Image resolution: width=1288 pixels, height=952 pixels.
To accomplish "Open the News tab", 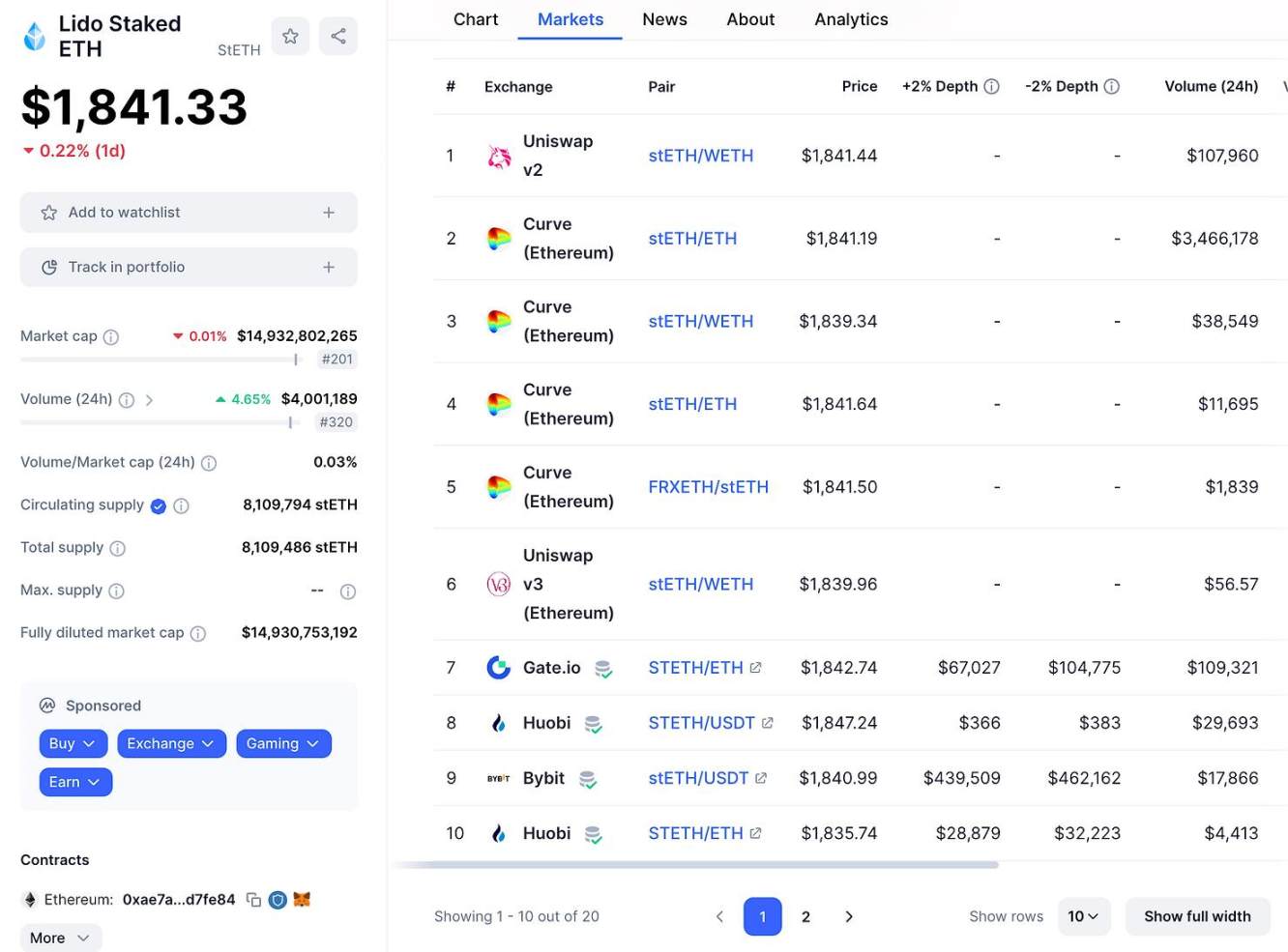I will 664,19.
